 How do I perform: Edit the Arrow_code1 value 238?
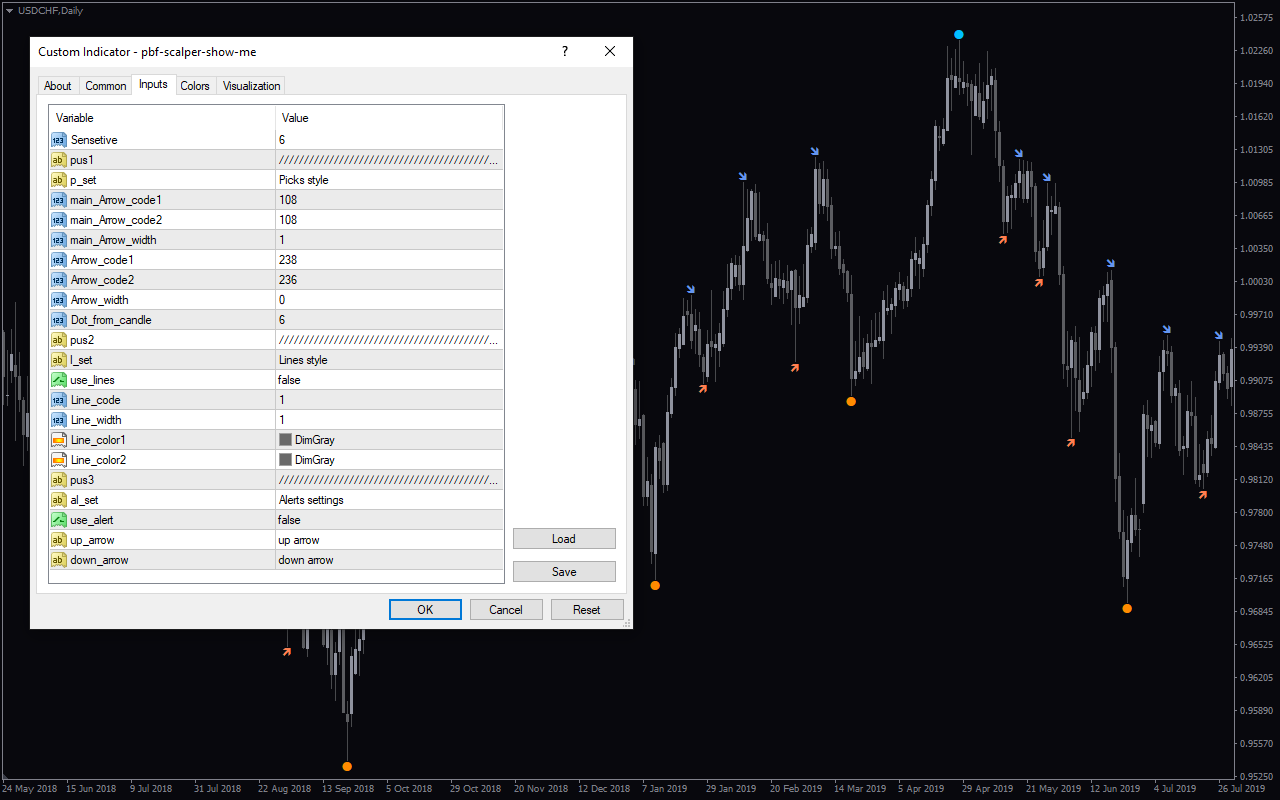pos(389,260)
